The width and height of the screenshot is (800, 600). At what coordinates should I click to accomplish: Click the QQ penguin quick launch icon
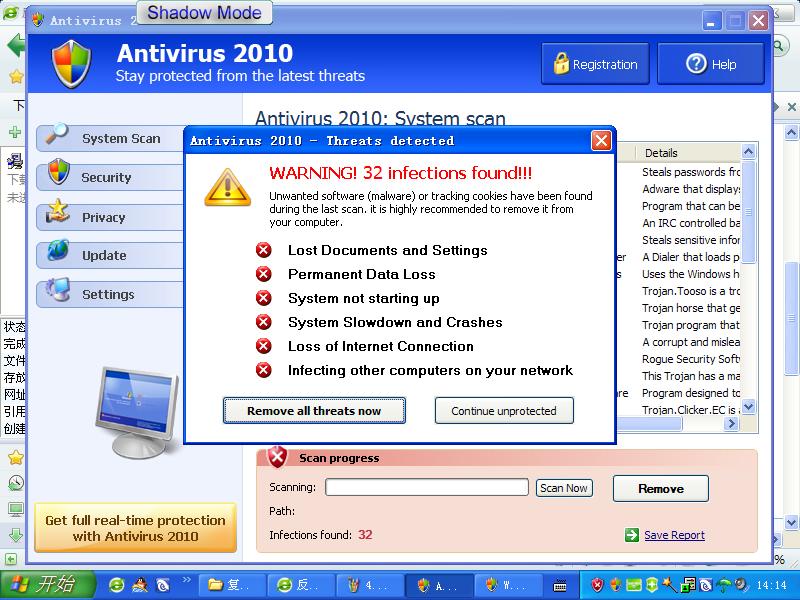(x=140, y=585)
